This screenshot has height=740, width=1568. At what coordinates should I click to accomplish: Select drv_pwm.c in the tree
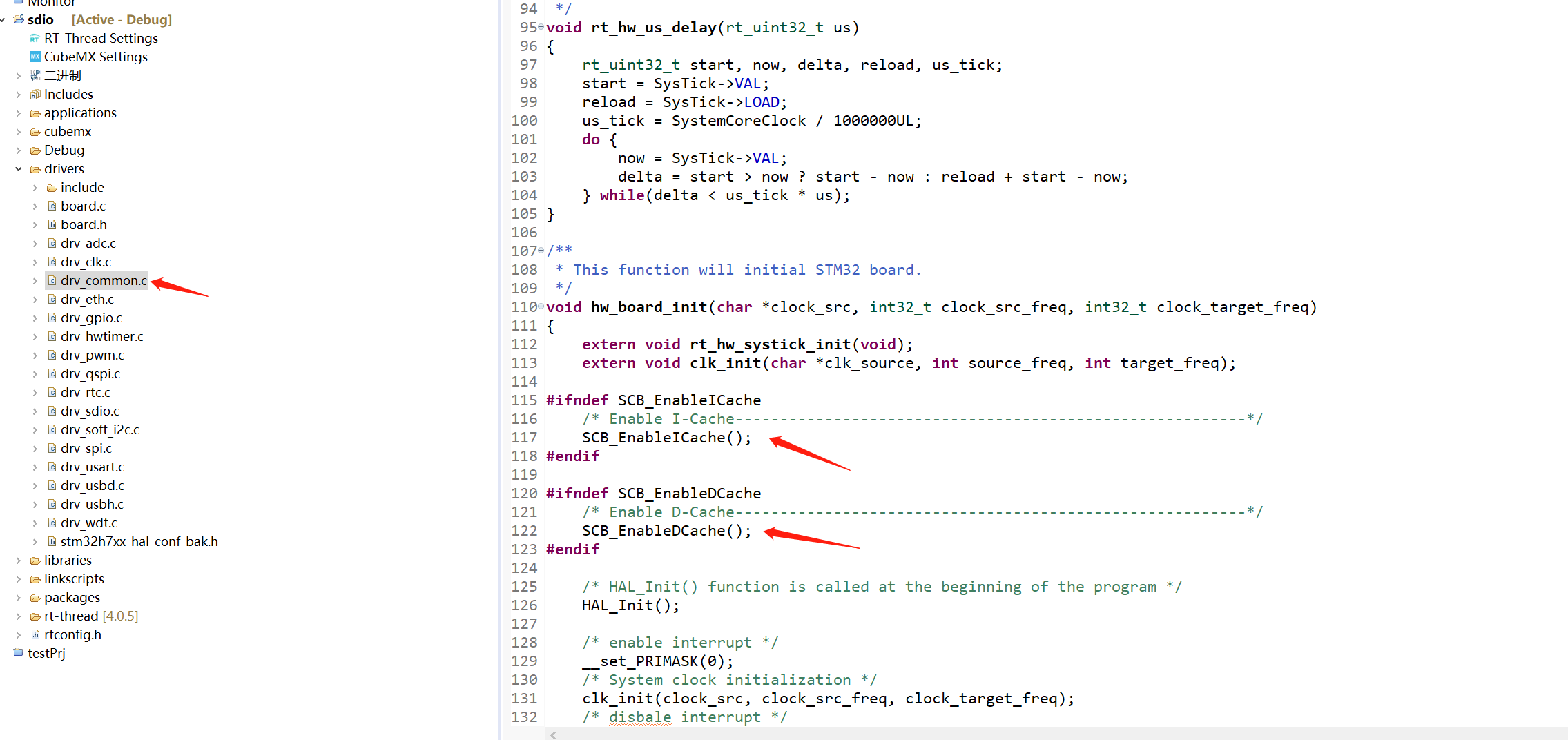pos(93,355)
